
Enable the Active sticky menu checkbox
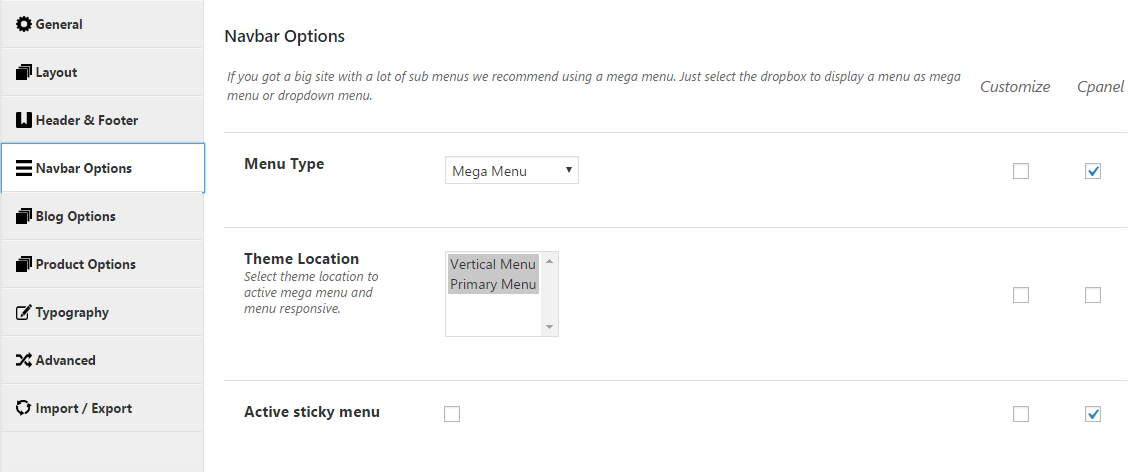452,414
